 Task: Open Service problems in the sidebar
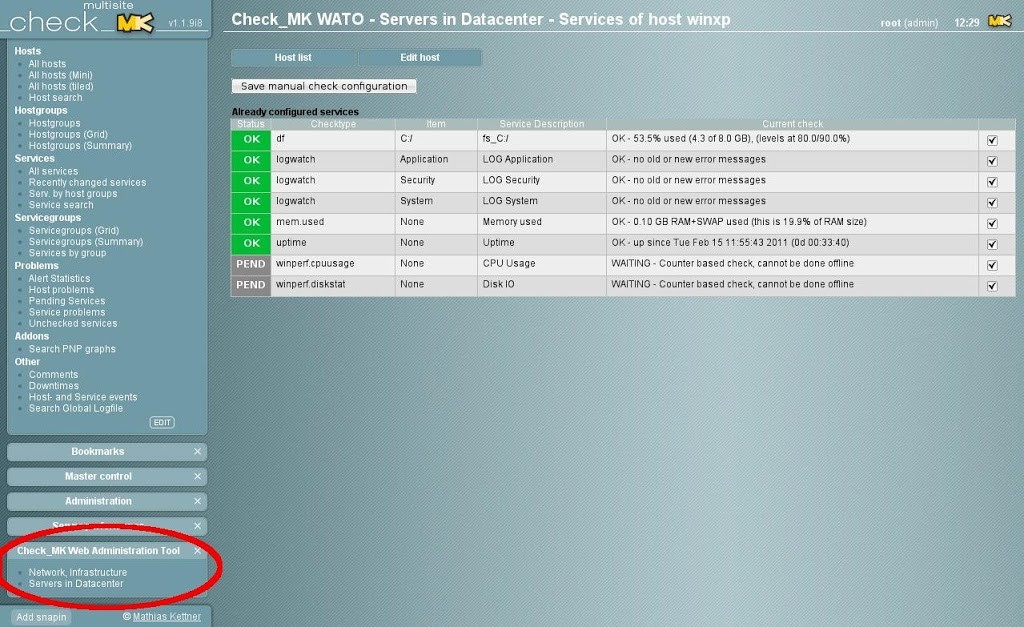click(x=66, y=312)
